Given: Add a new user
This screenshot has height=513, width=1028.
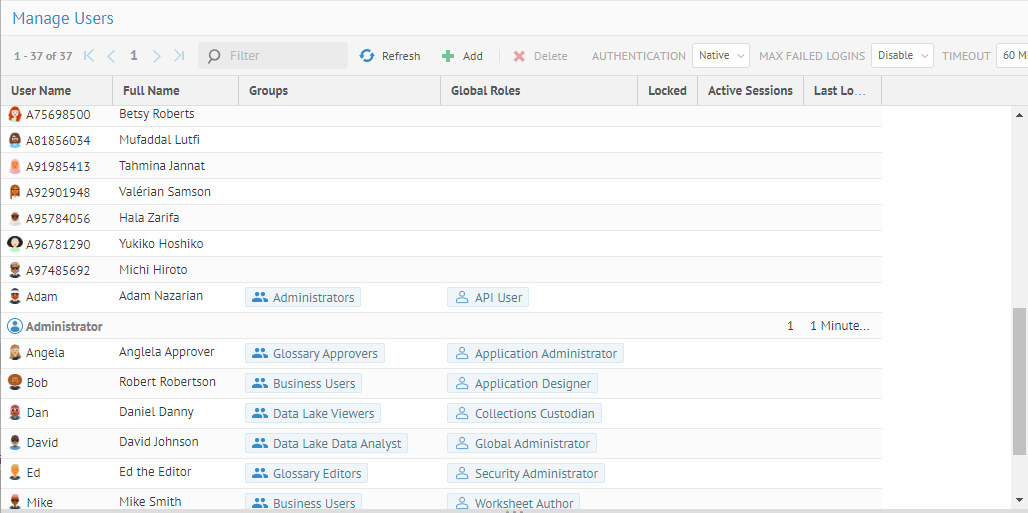Looking at the screenshot, I should (x=462, y=56).
